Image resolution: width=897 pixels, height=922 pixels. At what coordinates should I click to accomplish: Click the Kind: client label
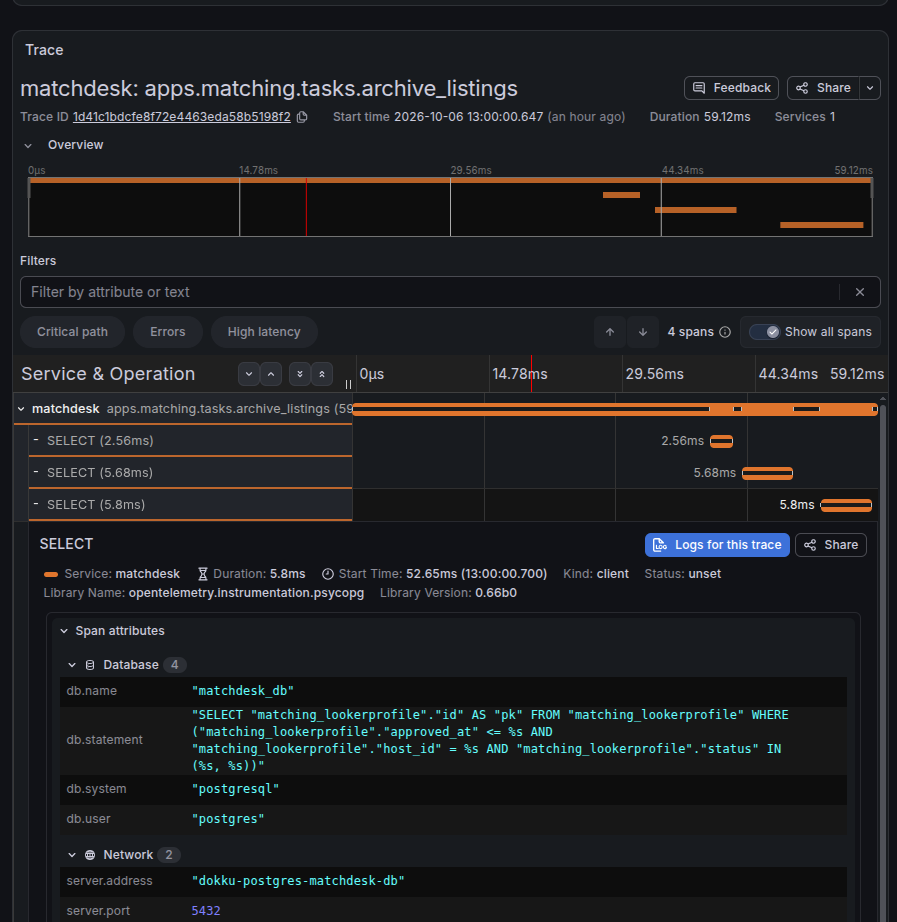click(596, 574)
